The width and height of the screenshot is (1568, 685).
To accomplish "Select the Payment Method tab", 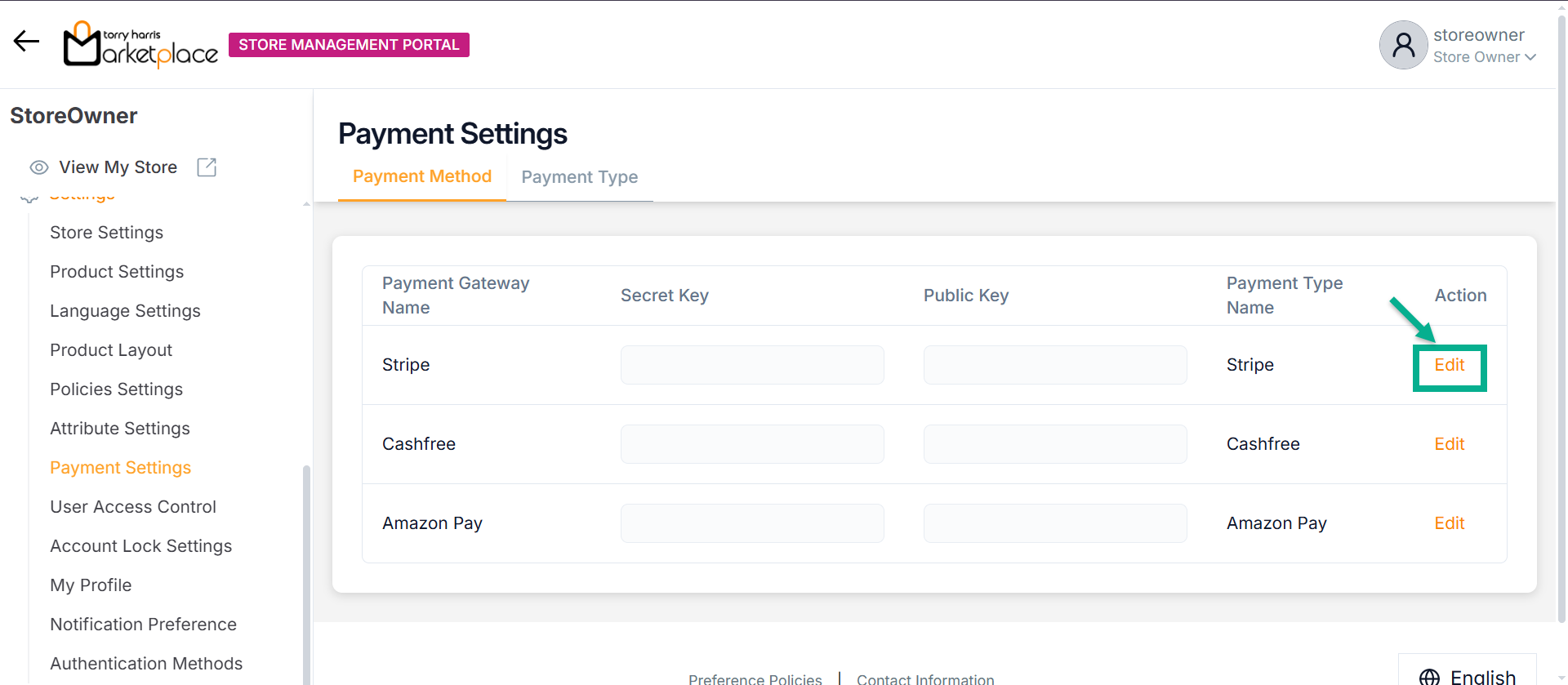I will (x=421, y=176).
